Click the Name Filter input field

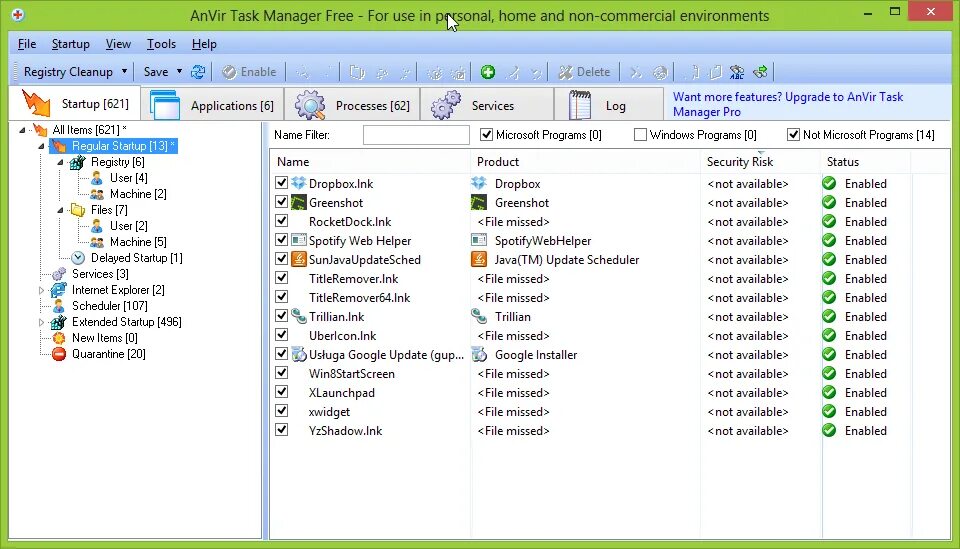(x=416, y=135)
